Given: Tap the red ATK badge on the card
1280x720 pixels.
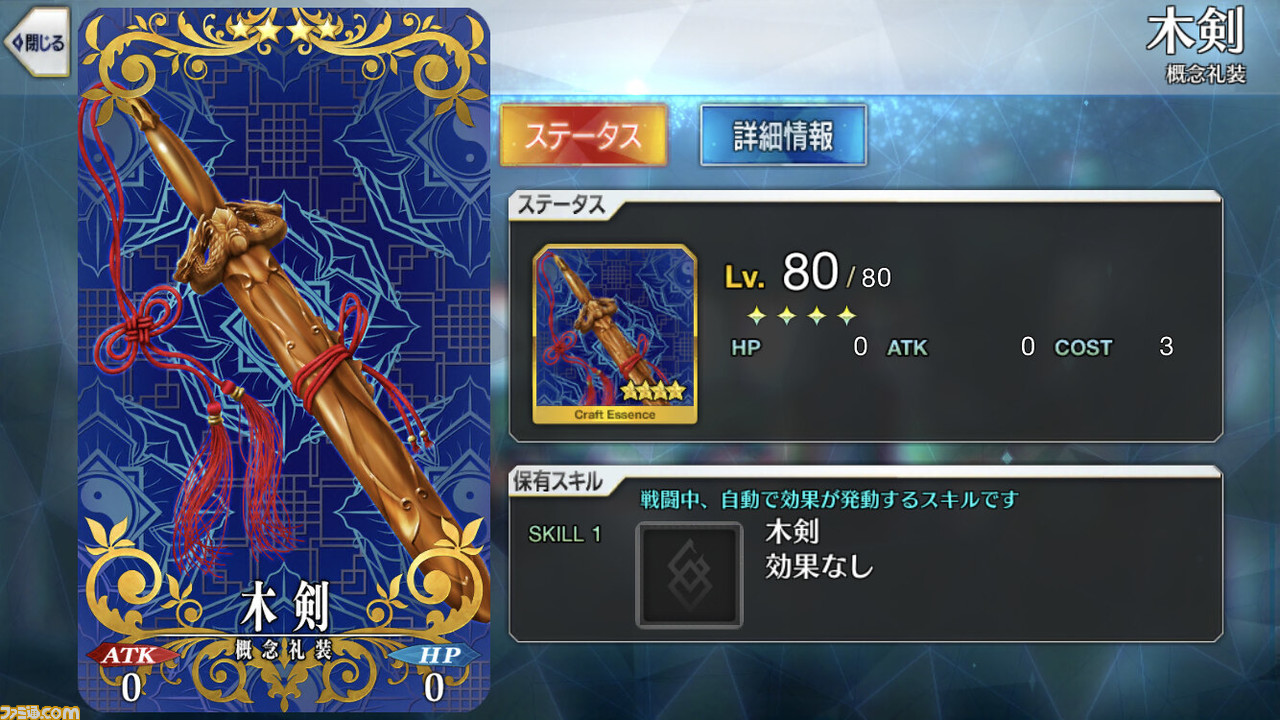Looking at the screenshot, I should (x=133, y=654).
